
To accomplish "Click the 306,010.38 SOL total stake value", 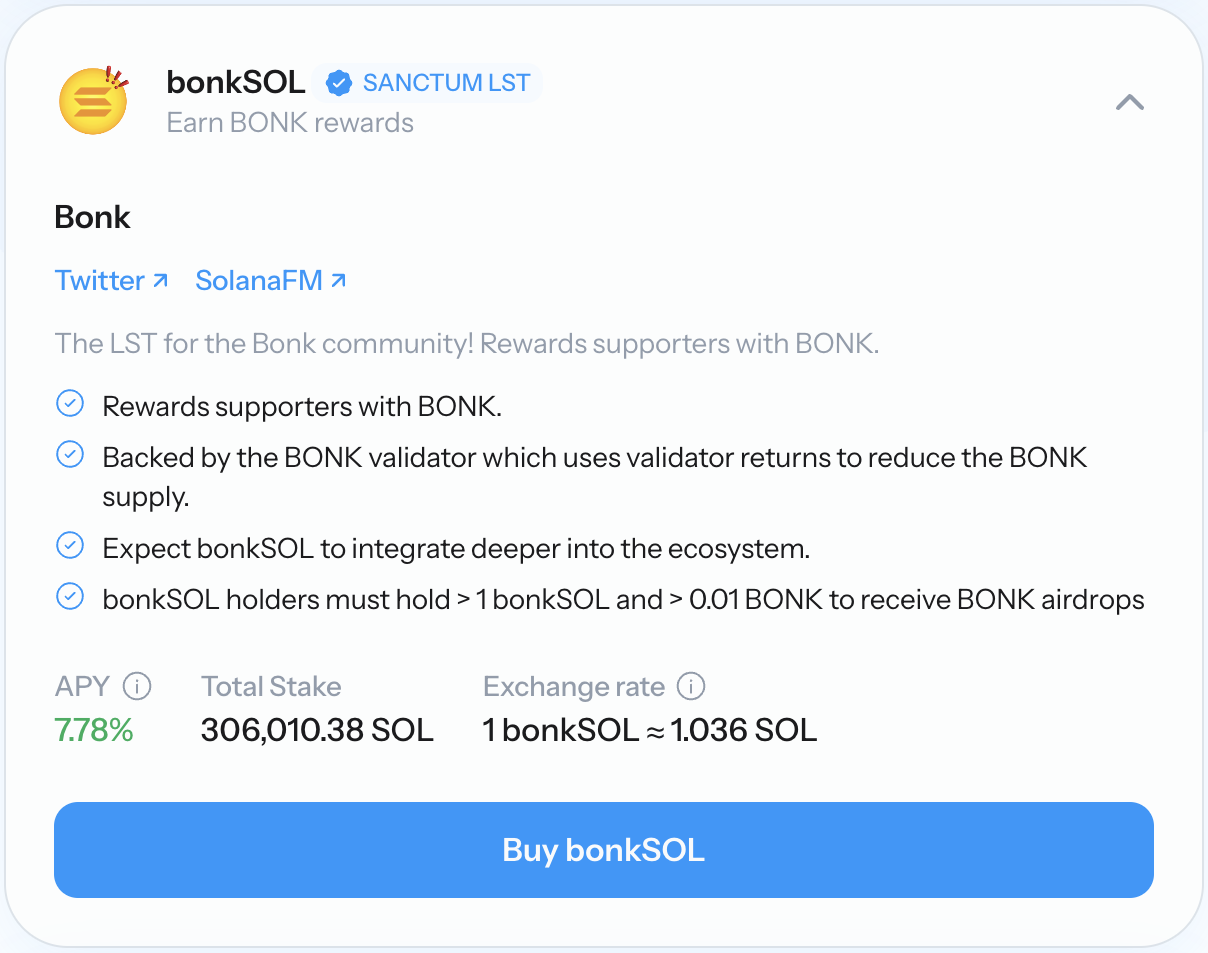I will [317, 730].
